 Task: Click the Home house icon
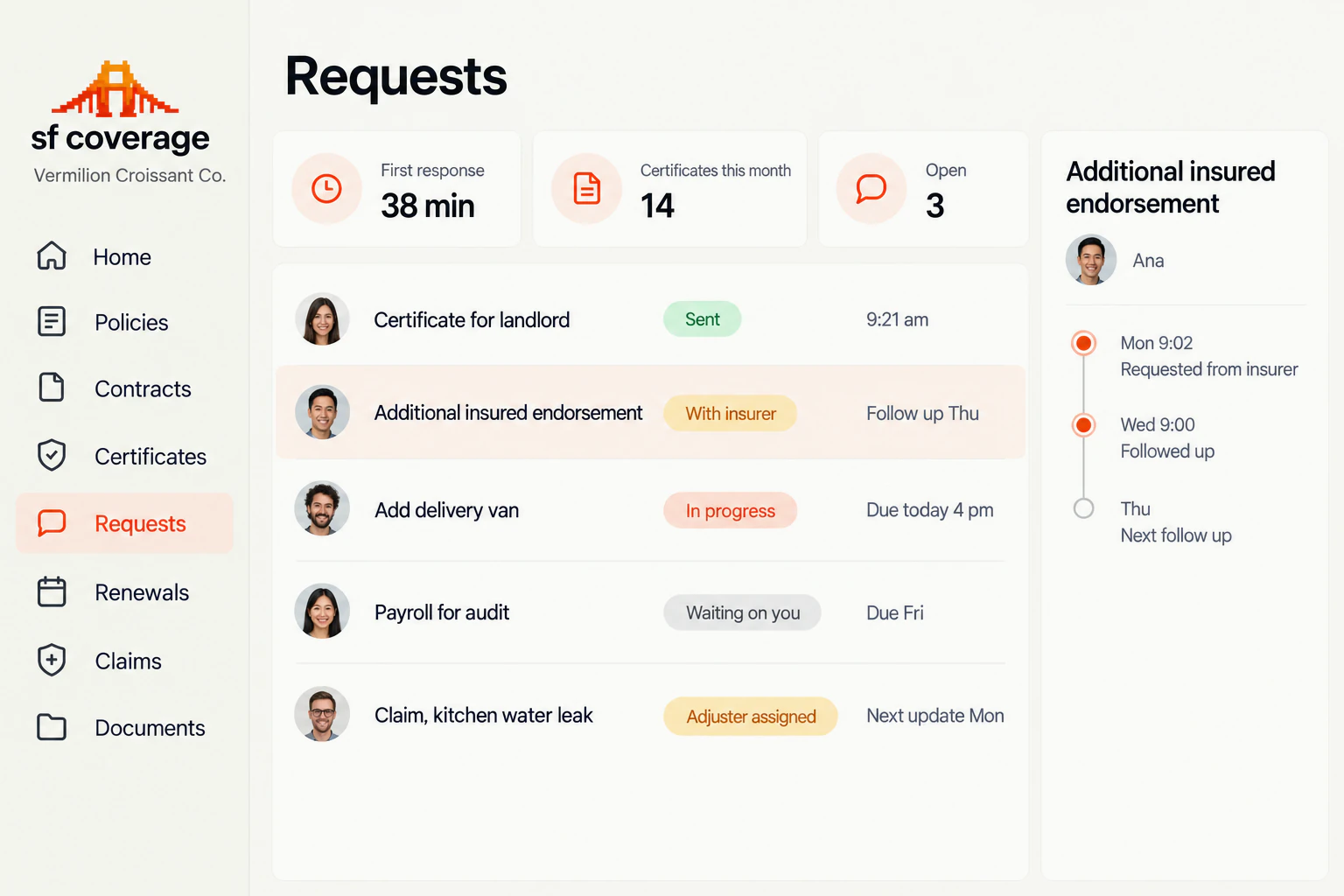52,255
